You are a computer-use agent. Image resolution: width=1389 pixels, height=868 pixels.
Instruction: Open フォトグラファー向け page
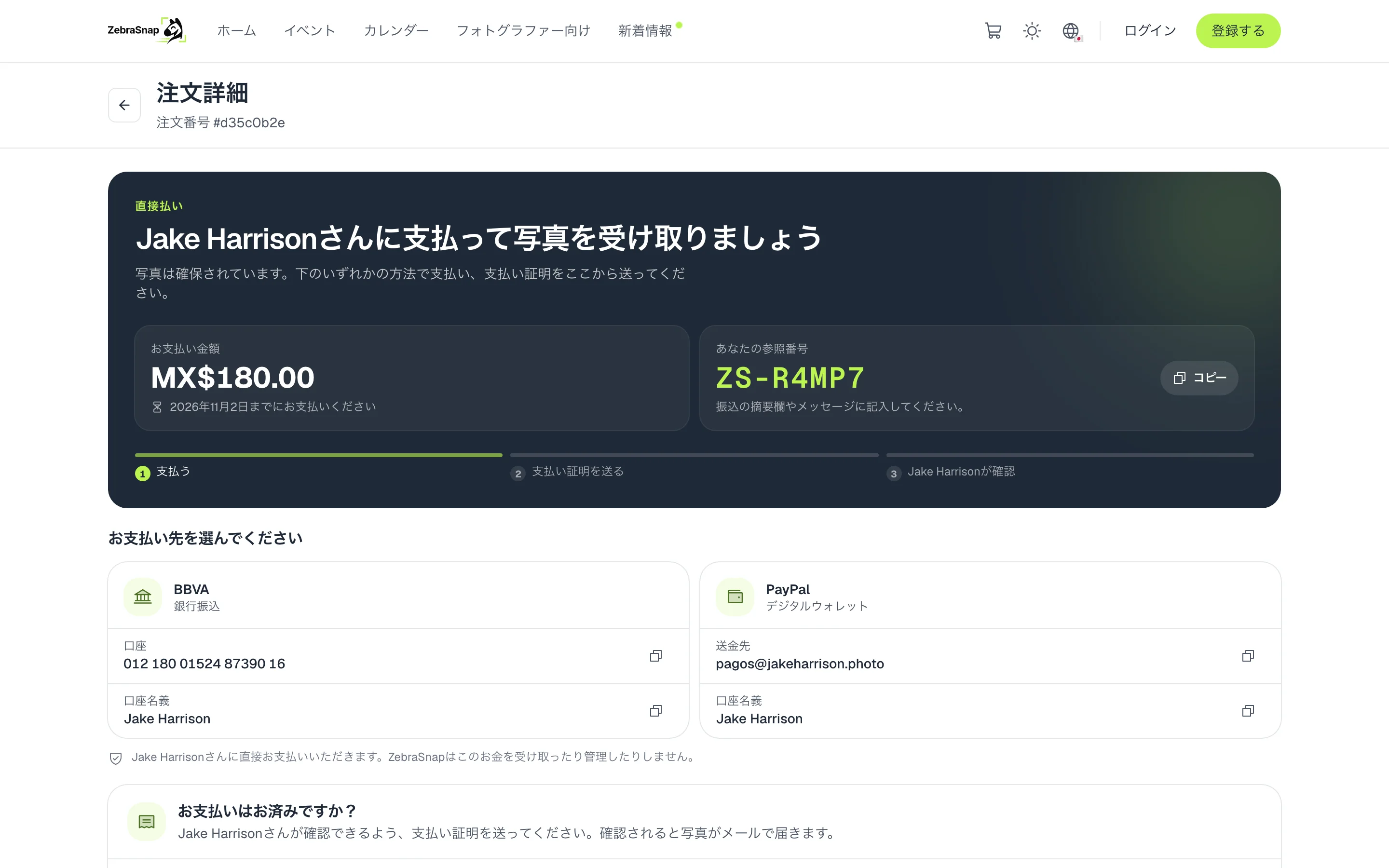pos(523,31)
